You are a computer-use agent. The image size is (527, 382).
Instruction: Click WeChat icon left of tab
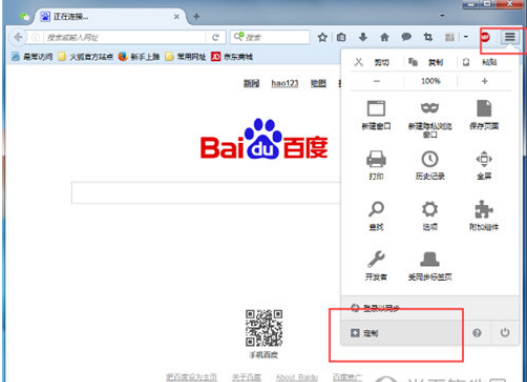point(25,16)
